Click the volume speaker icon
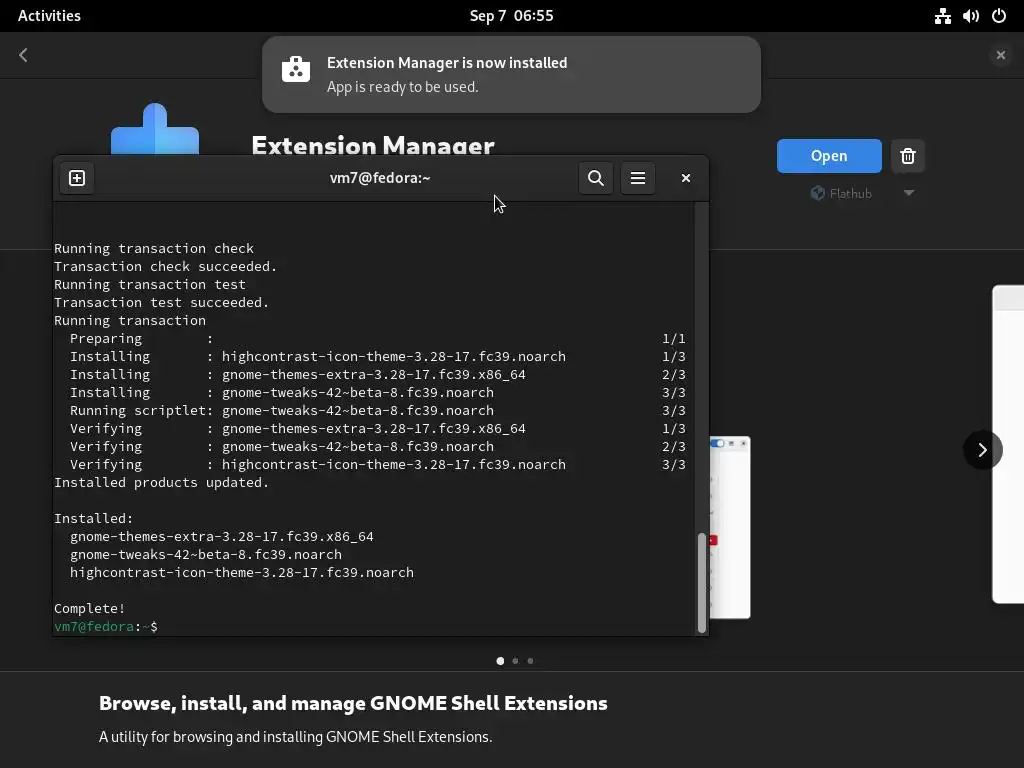1024x768 pixels. point(970,16)
